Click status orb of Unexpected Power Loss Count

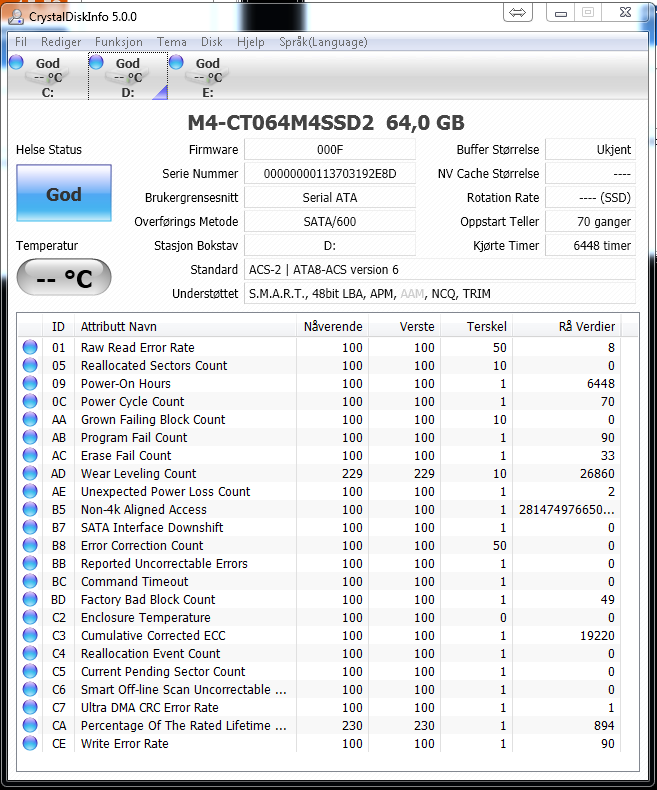coord(30,491)
